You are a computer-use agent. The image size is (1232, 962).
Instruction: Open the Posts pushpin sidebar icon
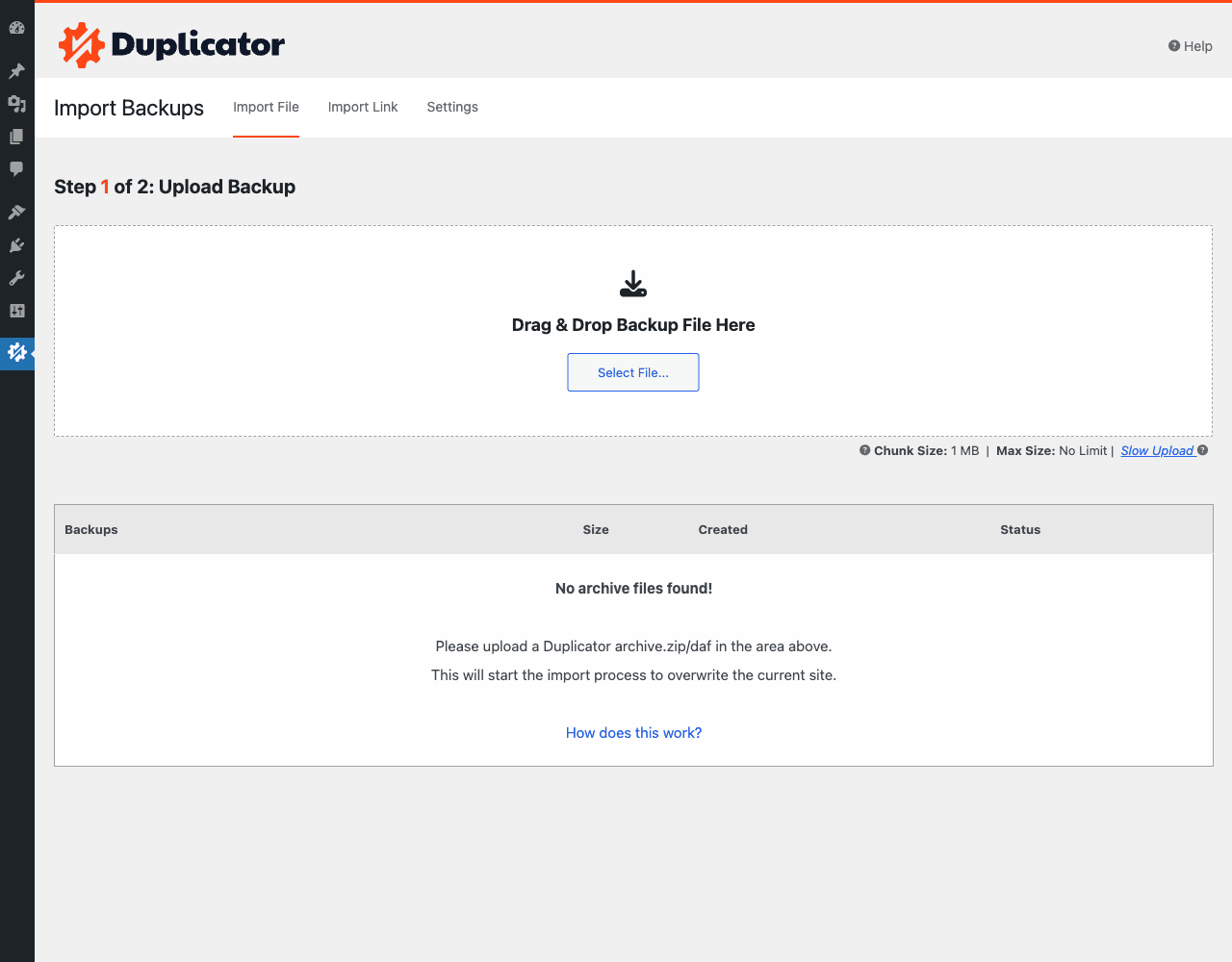tap(16, 71)
